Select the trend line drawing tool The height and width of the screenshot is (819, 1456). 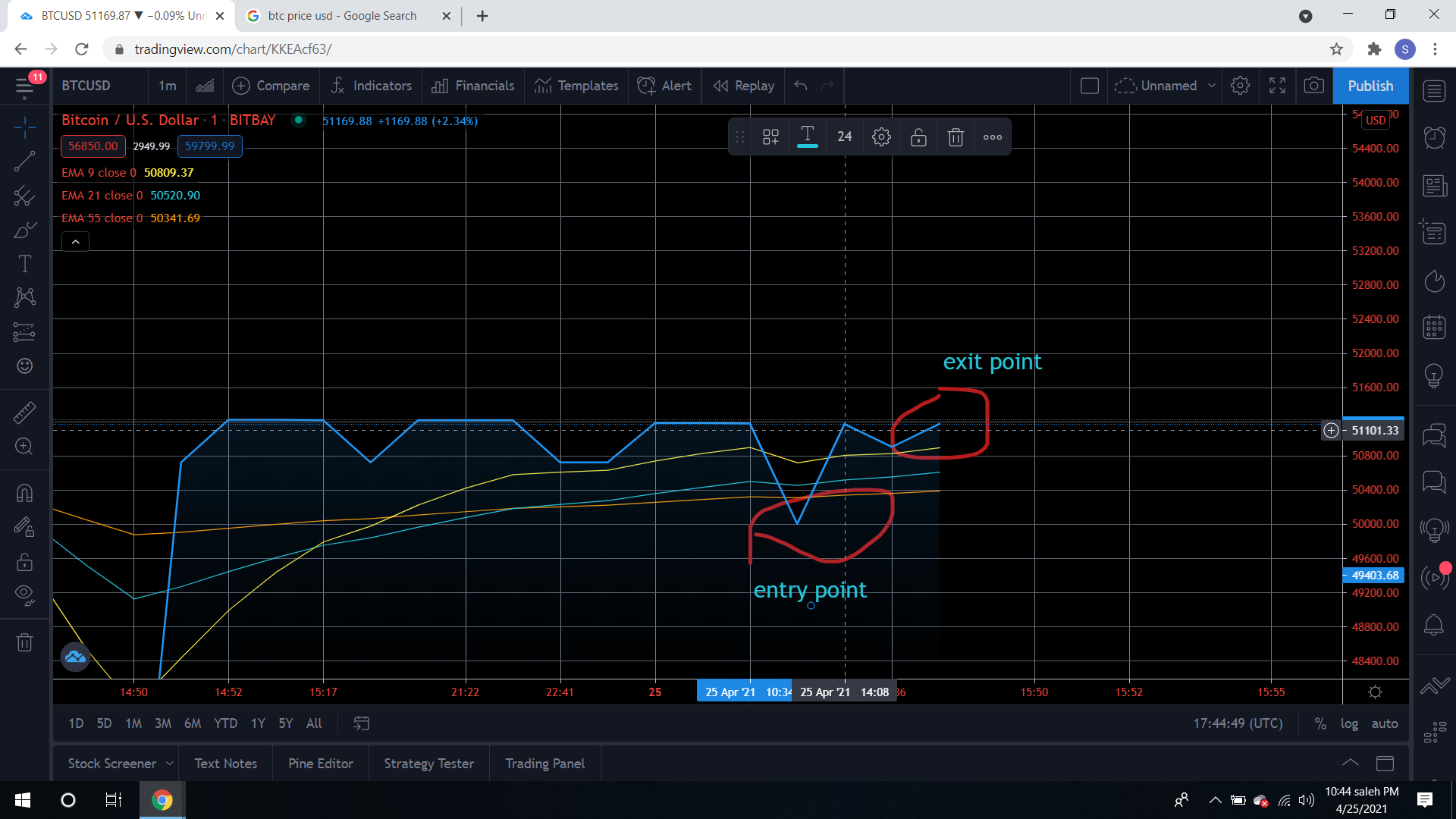(x=24, y=161)
